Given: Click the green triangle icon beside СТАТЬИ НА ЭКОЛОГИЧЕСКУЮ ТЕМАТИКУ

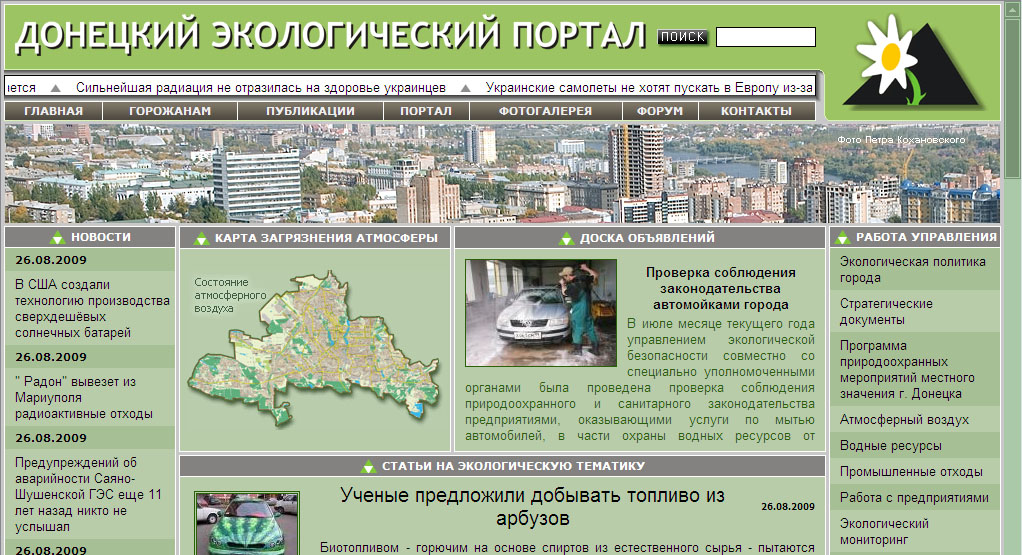Looking at the screenshot, I should (x=368, y=466).
